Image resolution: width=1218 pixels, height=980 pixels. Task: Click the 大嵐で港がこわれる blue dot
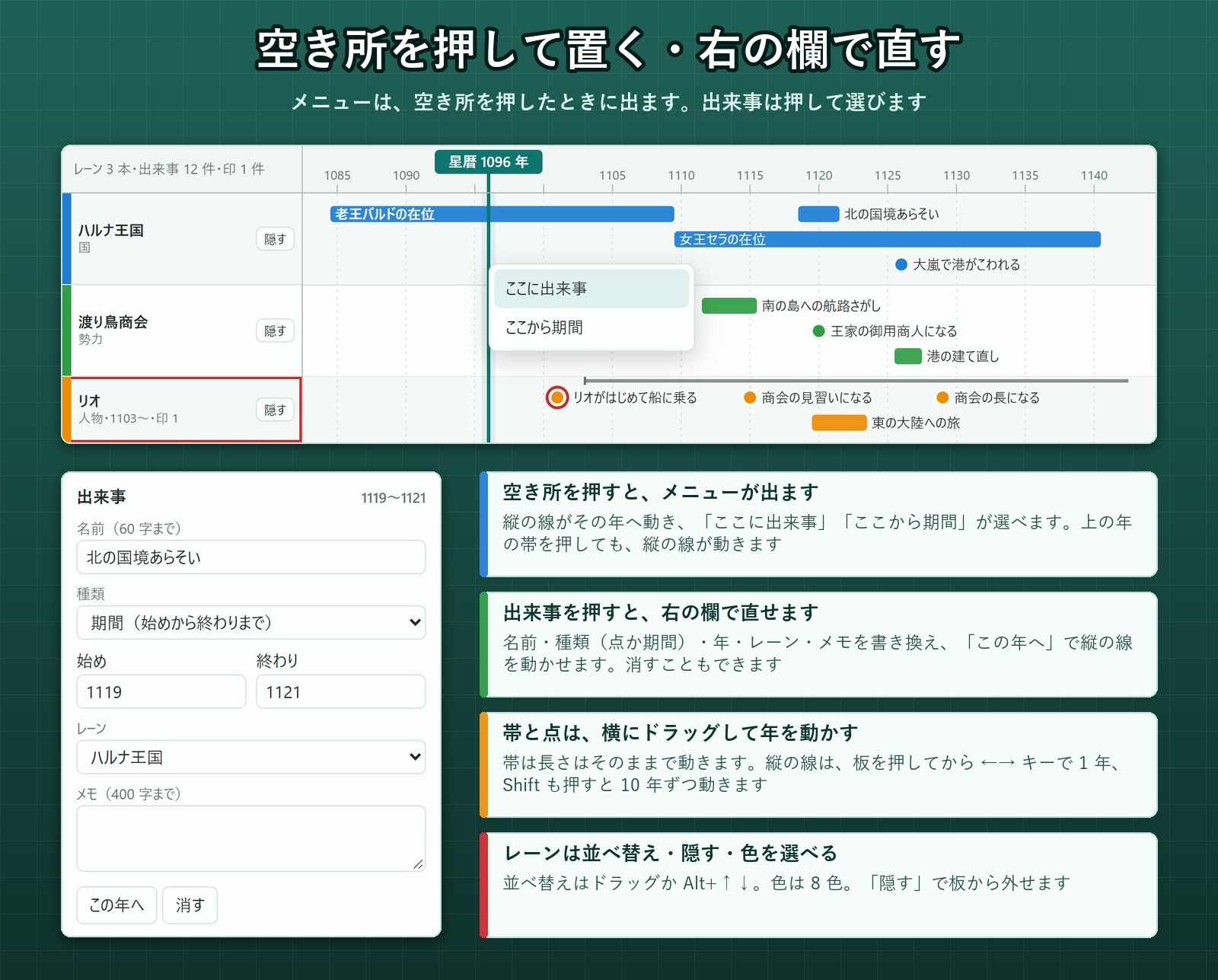(901, 264)
